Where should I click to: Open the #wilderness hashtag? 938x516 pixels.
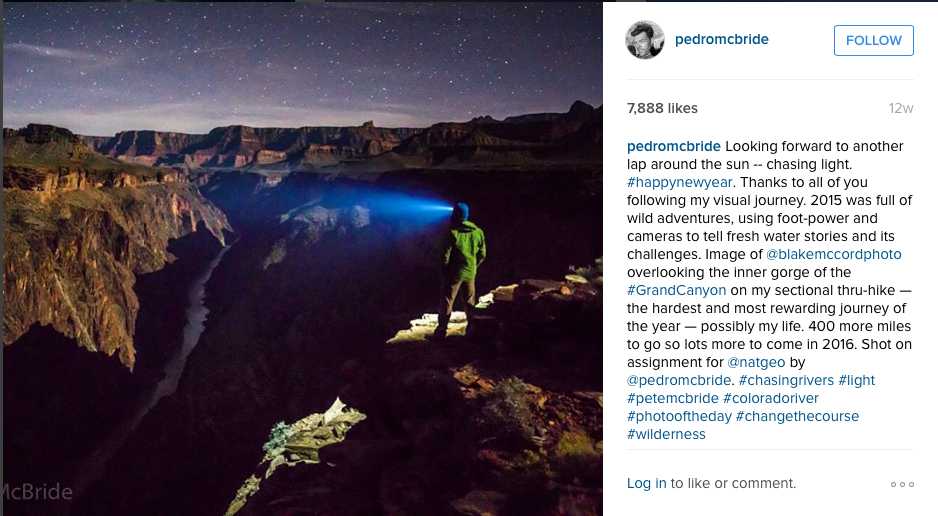click(x=666, y=434)
